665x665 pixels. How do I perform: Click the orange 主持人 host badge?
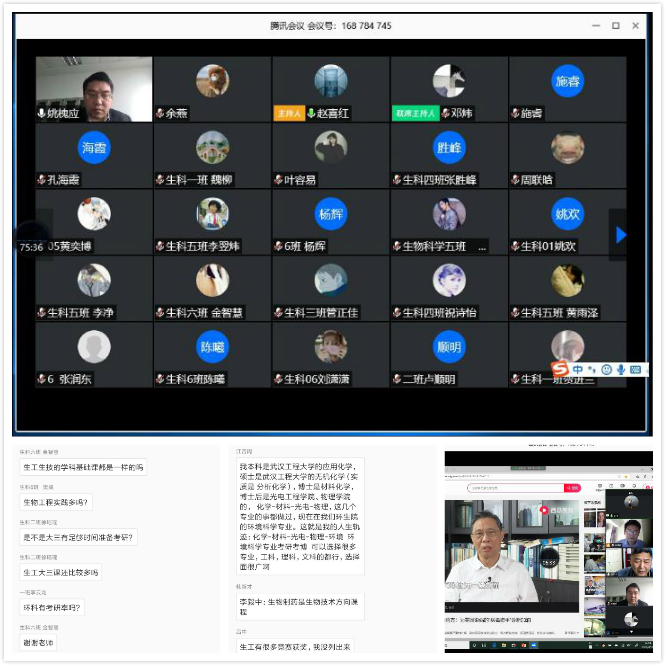click(x=288, y=114)
